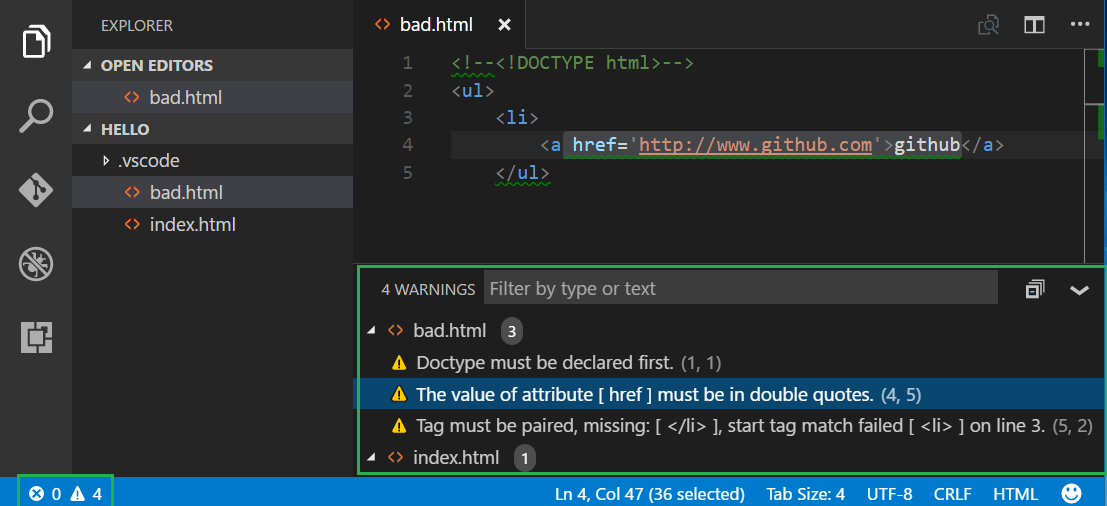This screenshot has height=506, width=1107.
Task: Select the href double quotes warning
Action: click(729, 394)
